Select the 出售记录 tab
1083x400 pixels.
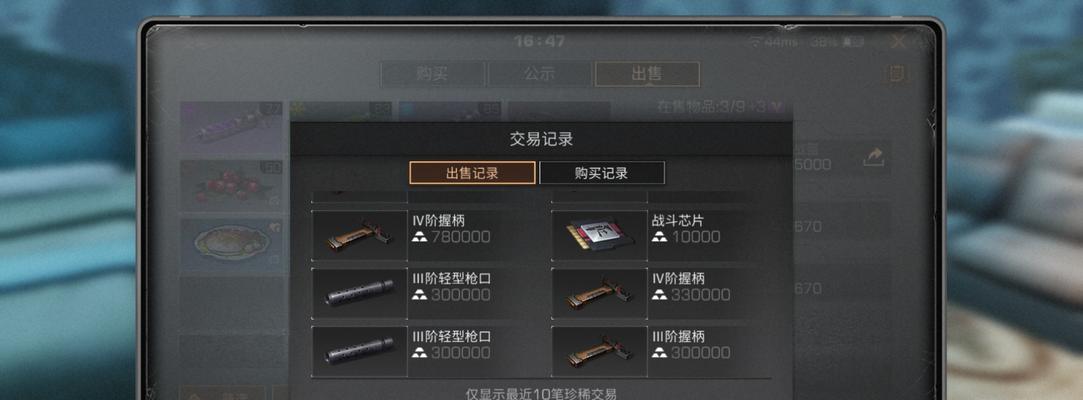click(472, 173)
